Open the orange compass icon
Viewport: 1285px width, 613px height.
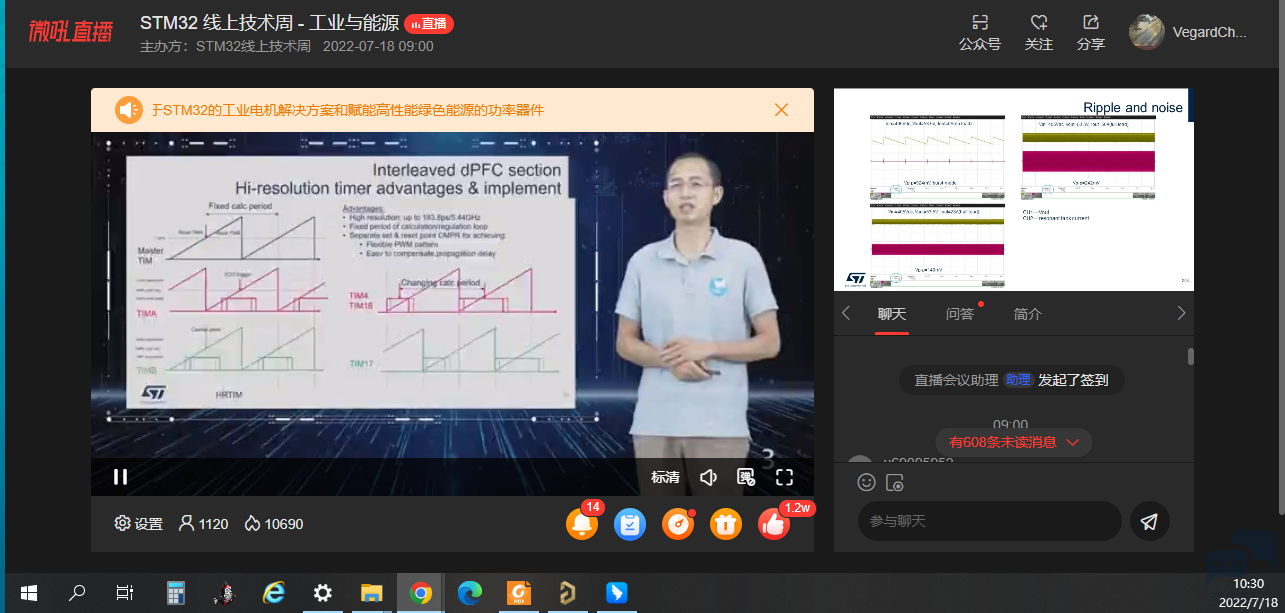pos(678,524)
